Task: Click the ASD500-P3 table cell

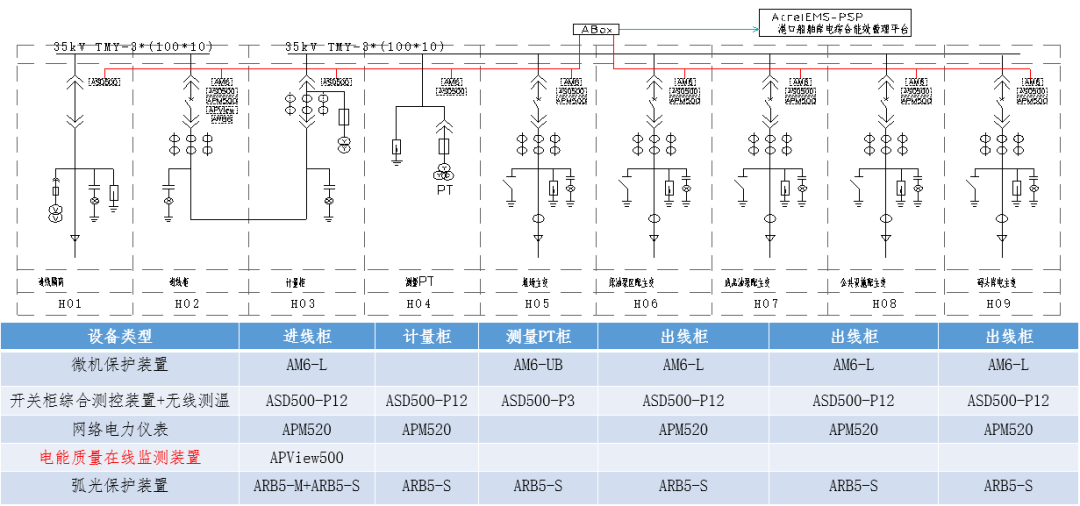Action: (538, 400)
